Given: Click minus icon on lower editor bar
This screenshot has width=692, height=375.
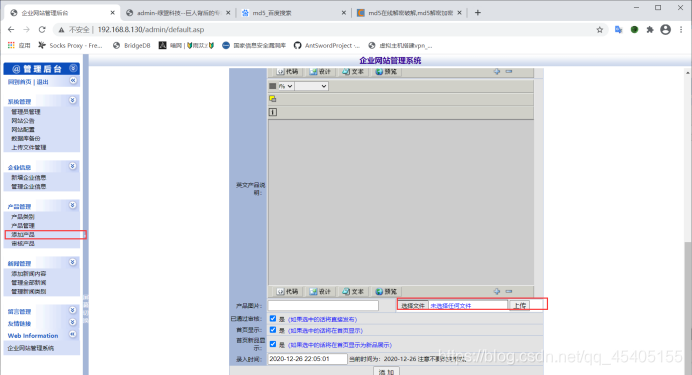Looking at the screenshot, I should tap(509, 291).
